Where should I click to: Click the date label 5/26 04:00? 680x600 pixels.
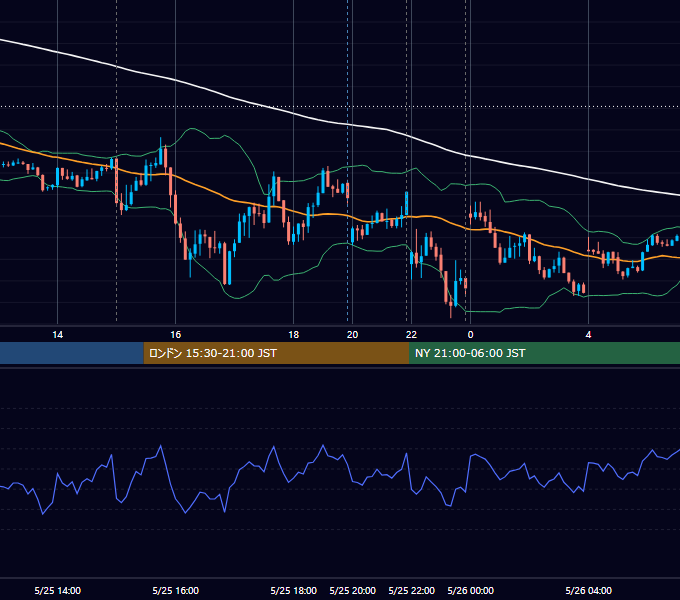(588, 590)
